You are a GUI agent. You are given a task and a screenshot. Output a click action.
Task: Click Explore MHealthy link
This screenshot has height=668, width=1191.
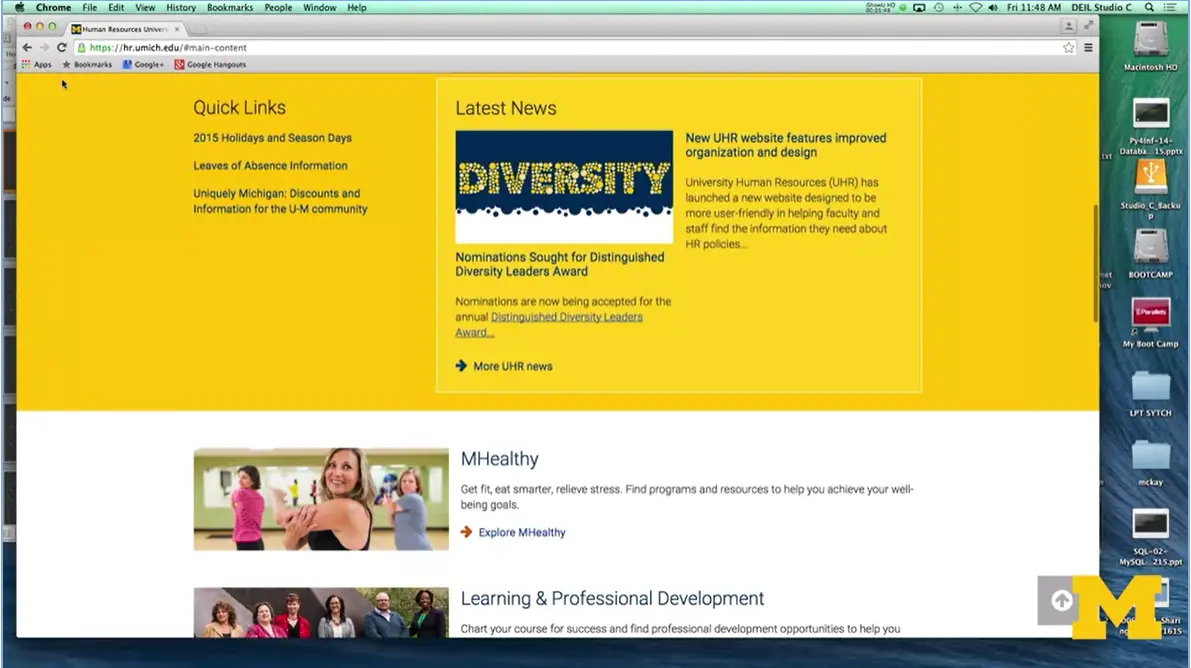521,532
